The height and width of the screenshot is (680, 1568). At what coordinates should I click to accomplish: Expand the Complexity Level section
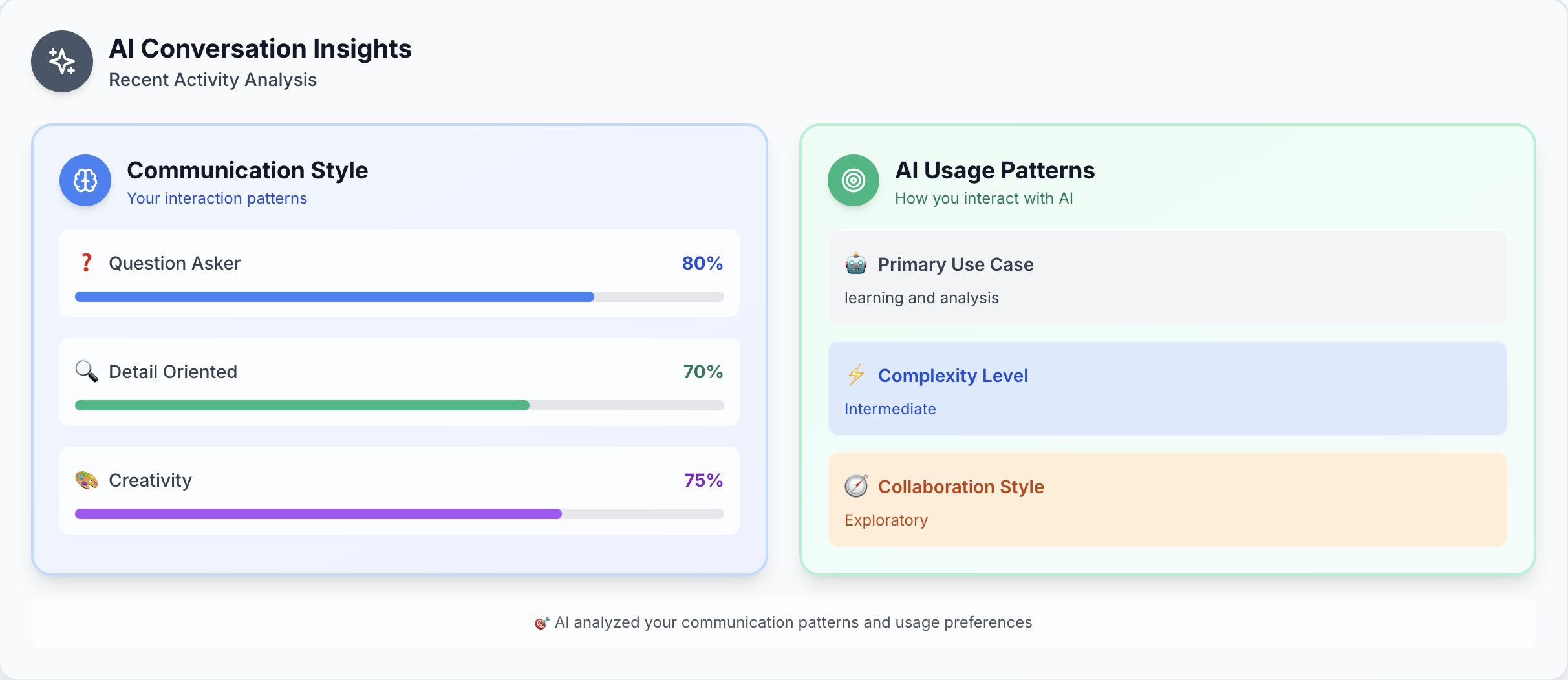pos(1166,388)
